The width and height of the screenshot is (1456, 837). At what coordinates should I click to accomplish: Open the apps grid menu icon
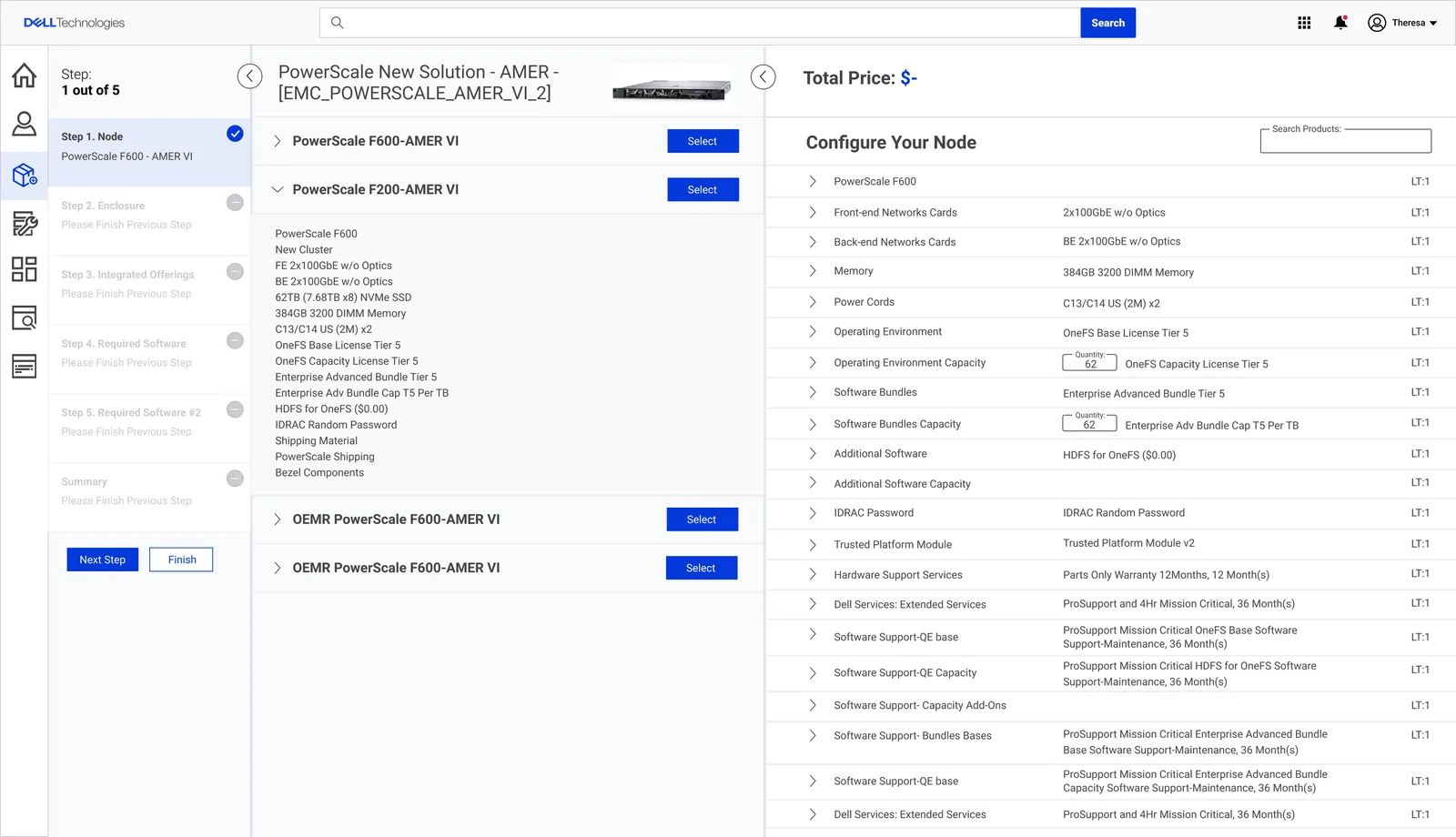1304,23
